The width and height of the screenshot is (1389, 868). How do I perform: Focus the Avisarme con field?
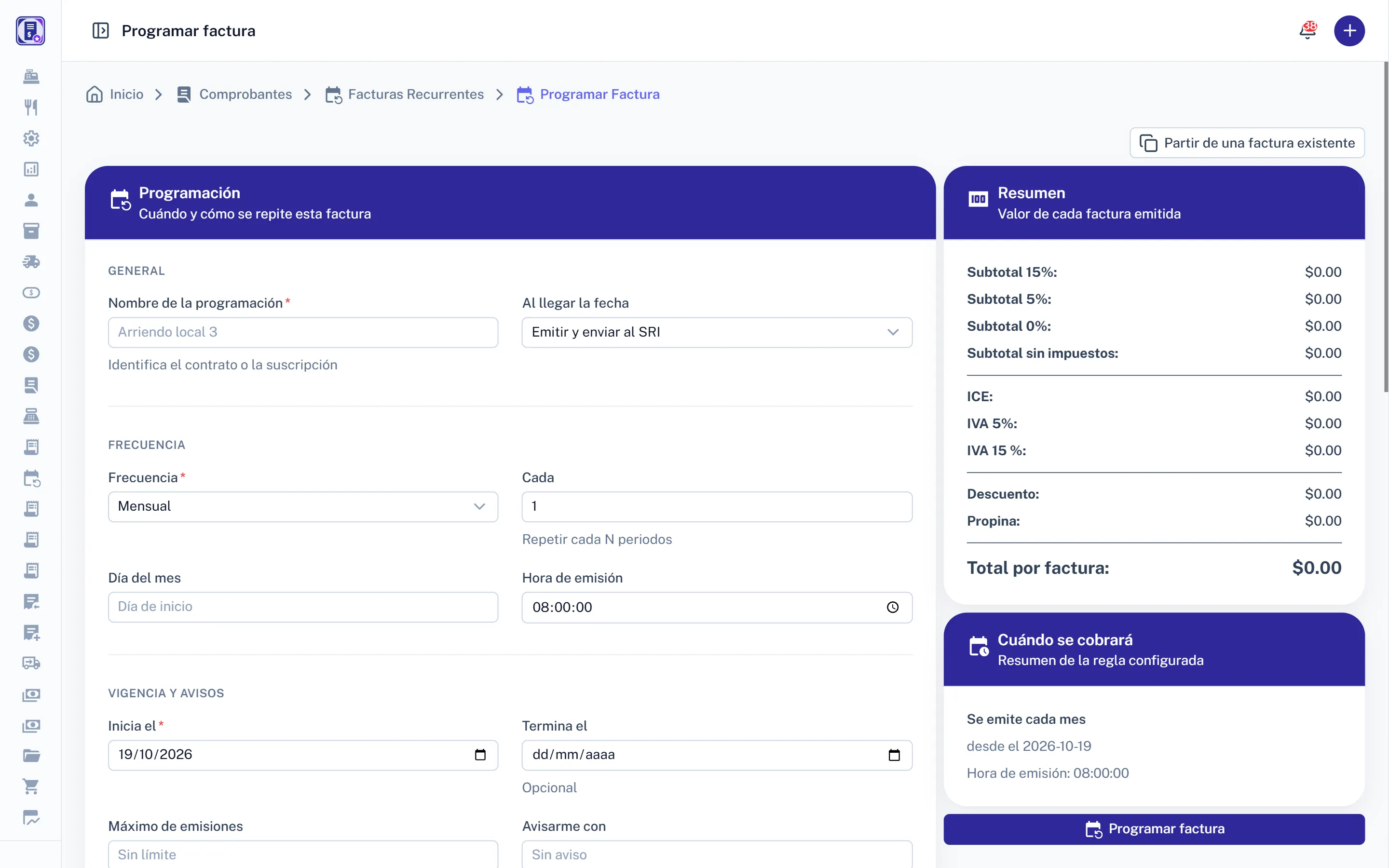[716, 855]
